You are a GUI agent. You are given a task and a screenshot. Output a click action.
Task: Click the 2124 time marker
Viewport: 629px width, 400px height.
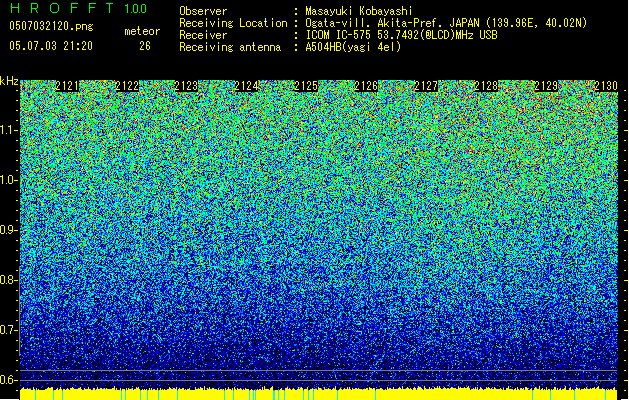point(246,86)
